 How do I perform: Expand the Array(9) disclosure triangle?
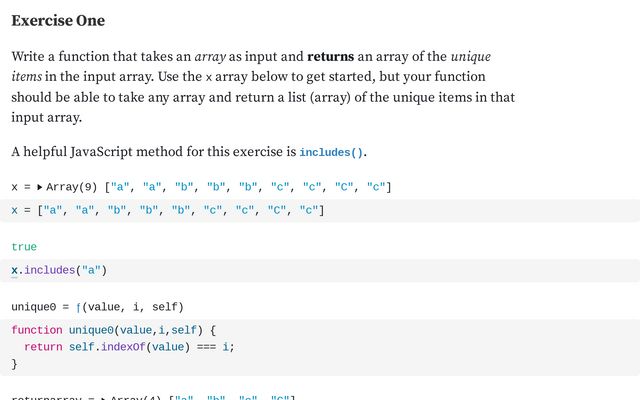click(40, 187)
